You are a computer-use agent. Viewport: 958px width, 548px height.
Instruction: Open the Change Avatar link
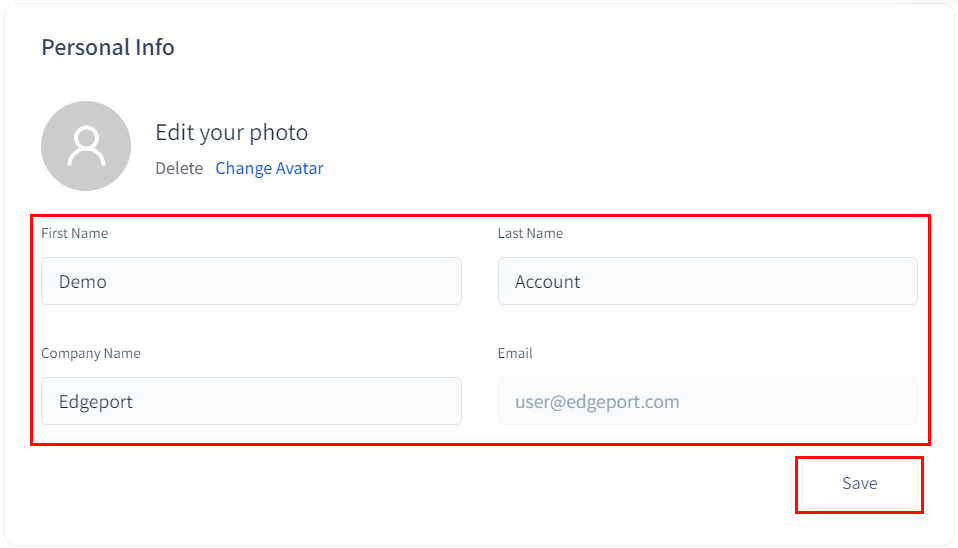(269, 168)
